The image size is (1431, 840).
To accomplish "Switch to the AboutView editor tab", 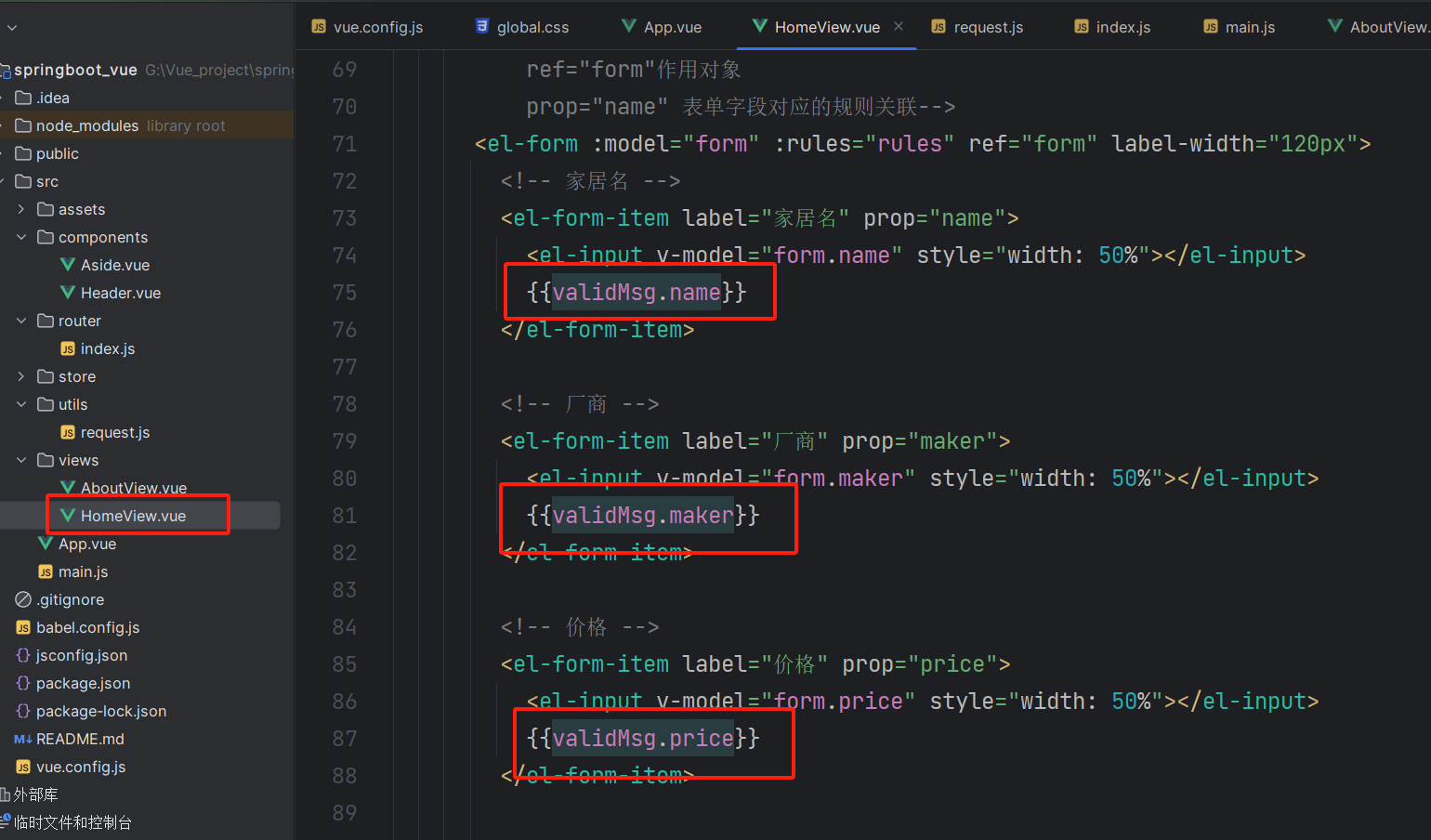I will pos(1378,27).
